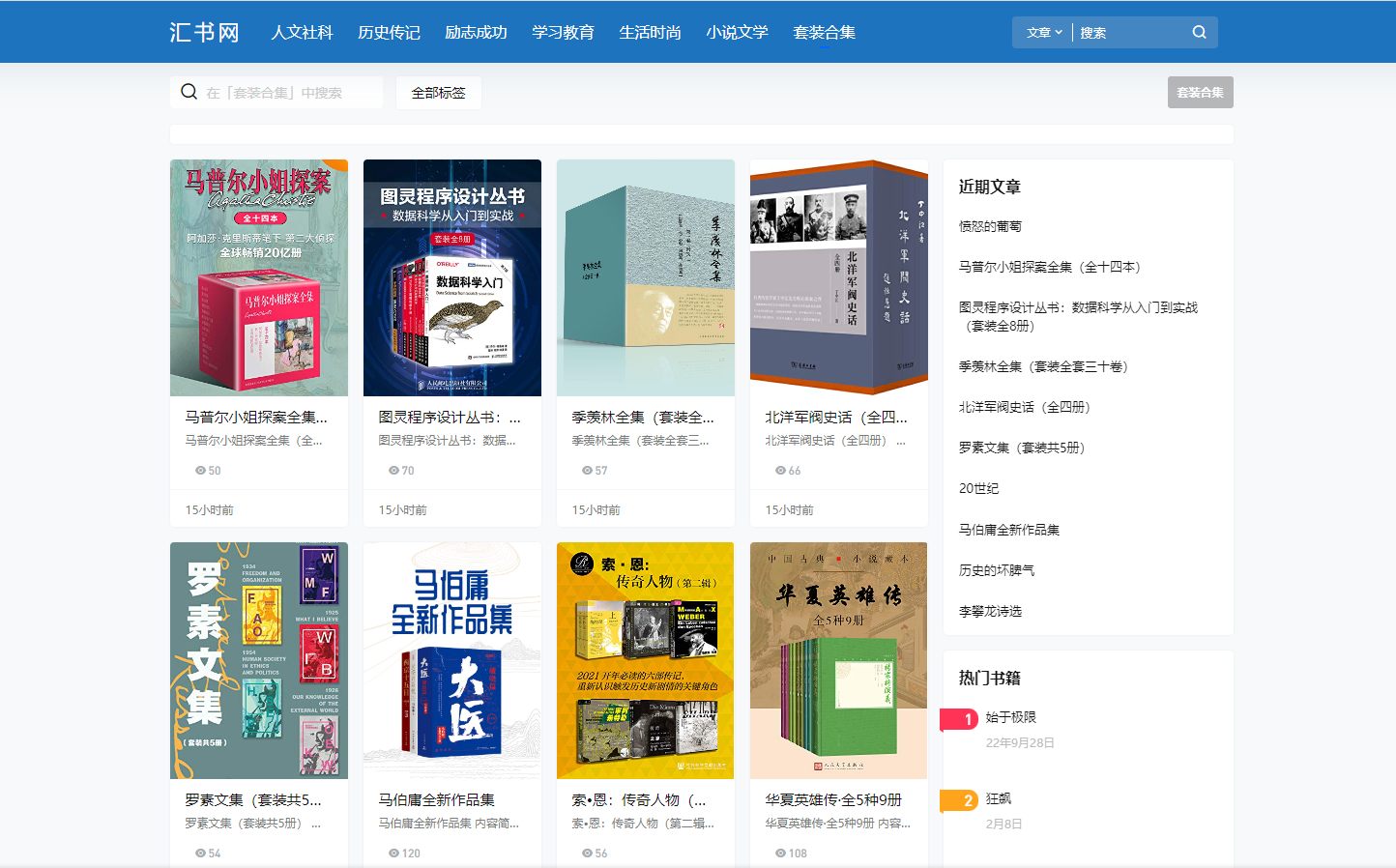
Task: Click the 图灵程序设计丛书 card title
Action: coord(450,418)
